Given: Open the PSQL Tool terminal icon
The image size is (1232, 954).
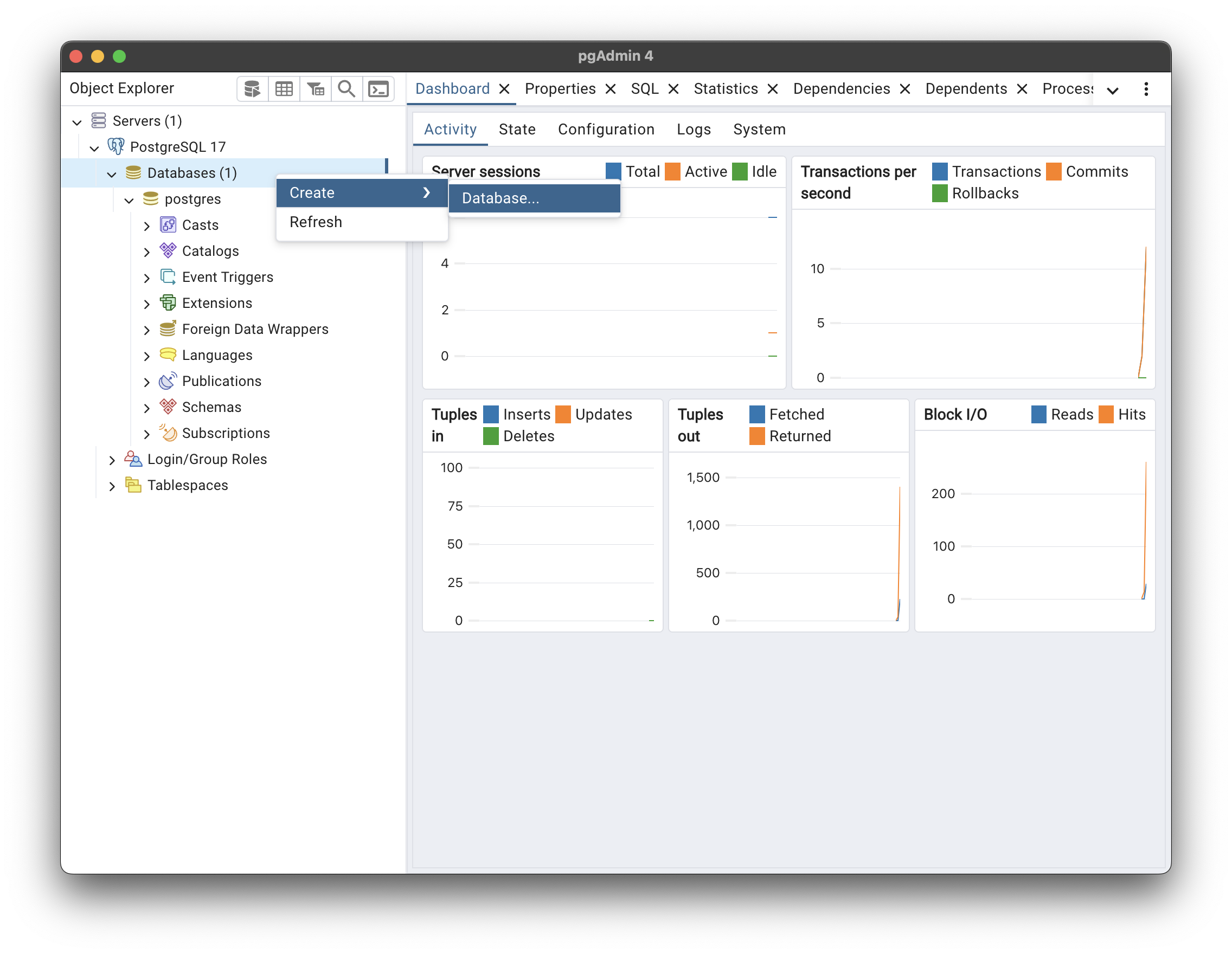Looking at the screenshot, I should tap(378, 89).
